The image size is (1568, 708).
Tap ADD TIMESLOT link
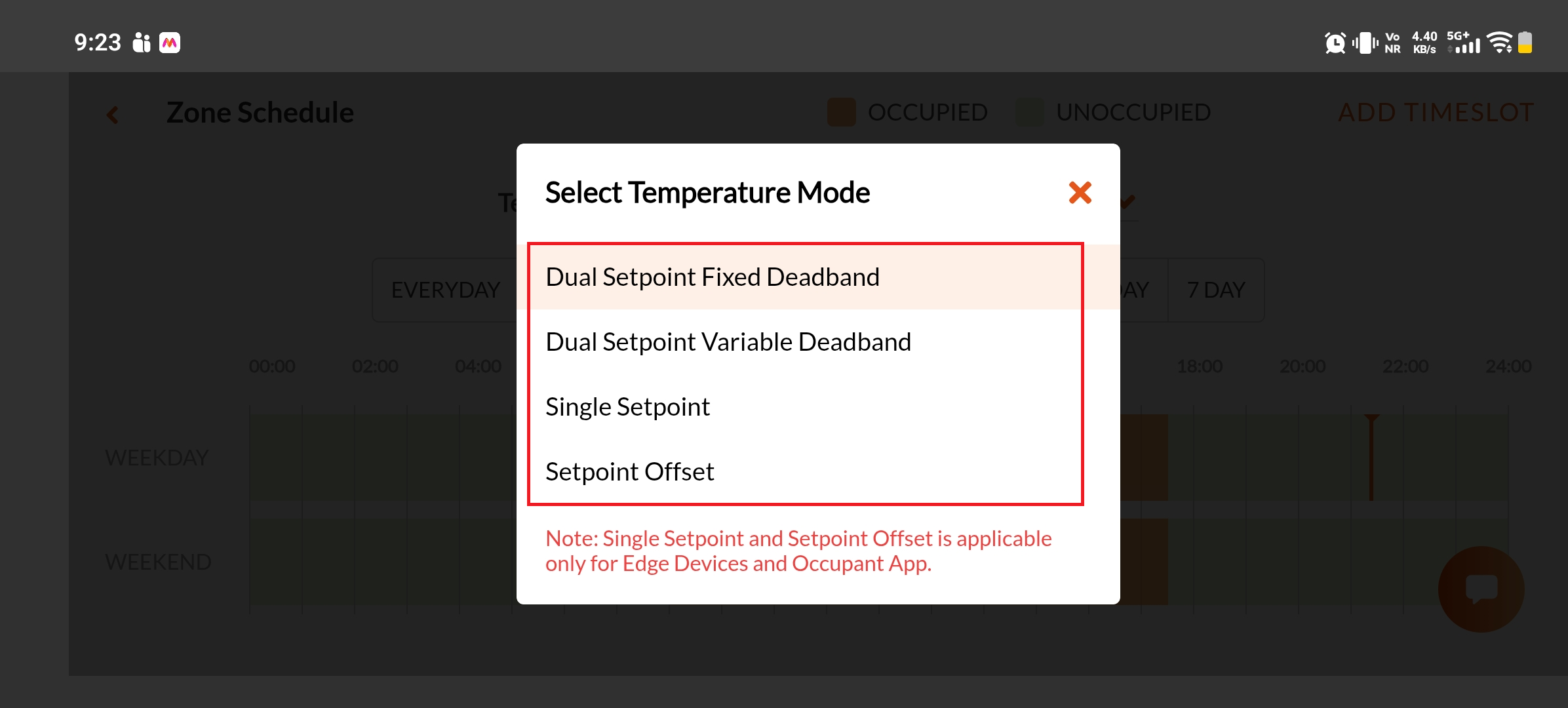[x=1435, y=112]
